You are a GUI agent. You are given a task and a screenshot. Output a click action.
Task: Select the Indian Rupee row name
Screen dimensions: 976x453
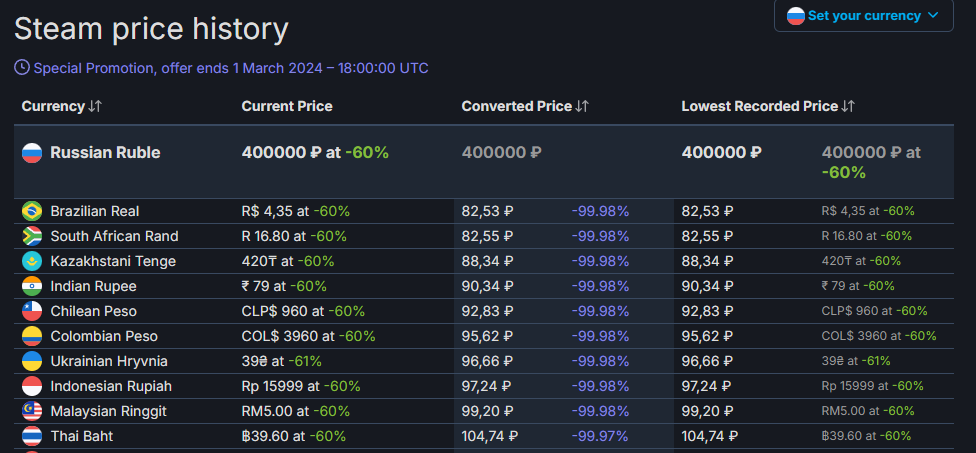[93, 286]
